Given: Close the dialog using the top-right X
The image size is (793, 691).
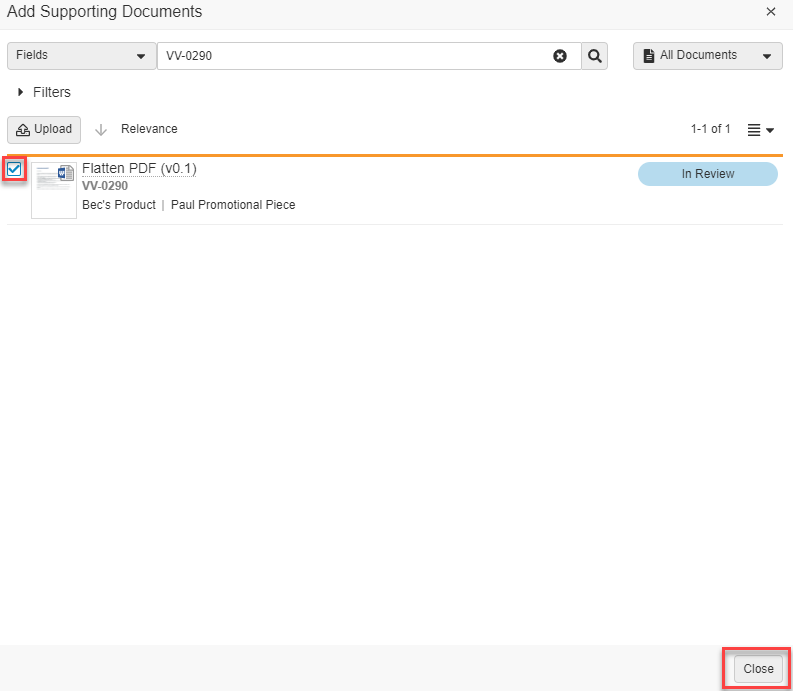Looking at the screenshot, I should click(x=771, y=12).
